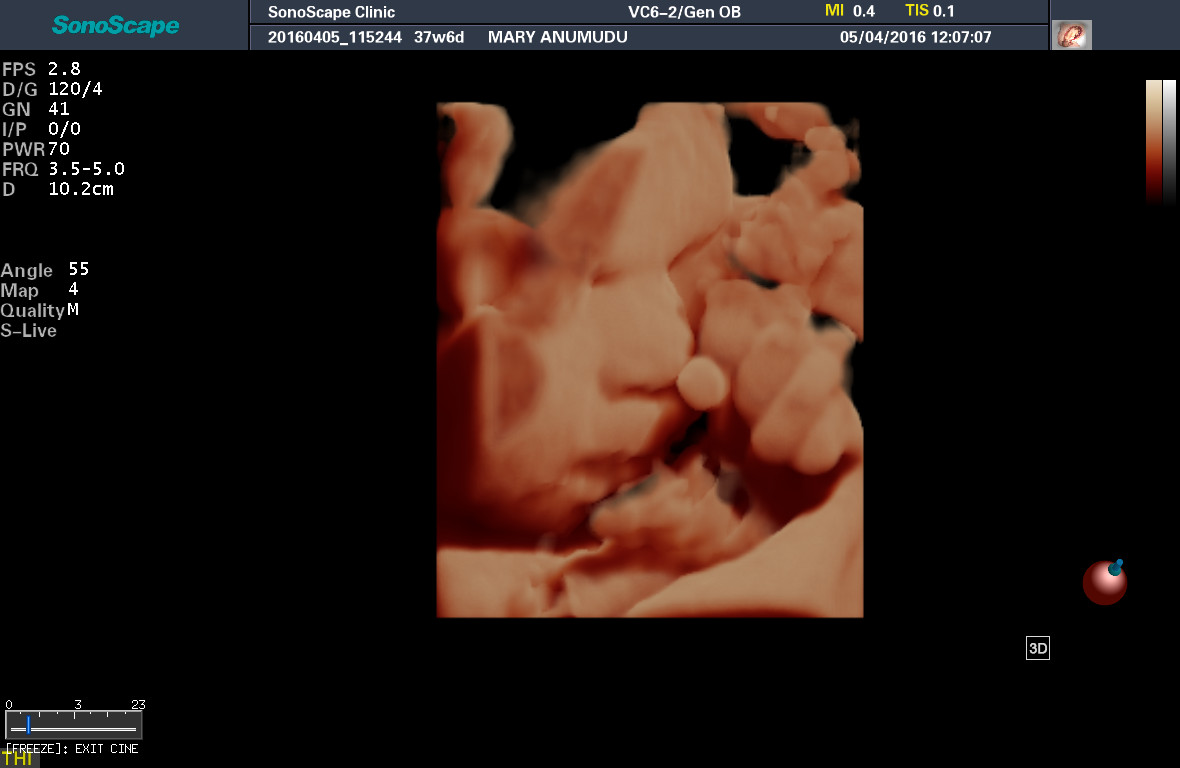The height and width of the screenshot is (768, 1180).
Task: Click the exam ID 20160405_115244
Action: [x=335, y=37]
